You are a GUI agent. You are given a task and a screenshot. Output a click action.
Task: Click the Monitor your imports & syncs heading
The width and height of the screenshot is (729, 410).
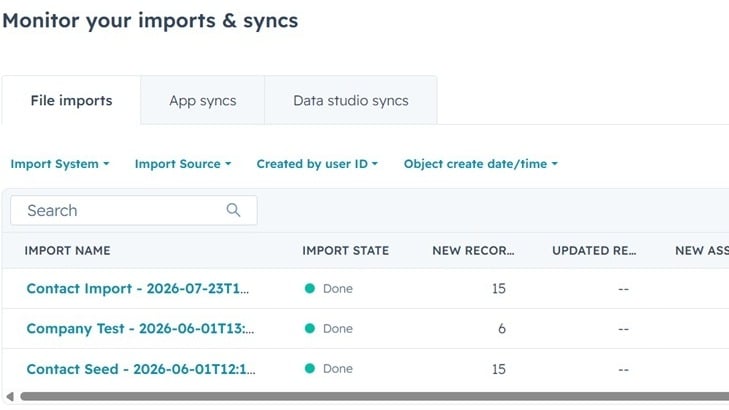(x=150, y=21)
